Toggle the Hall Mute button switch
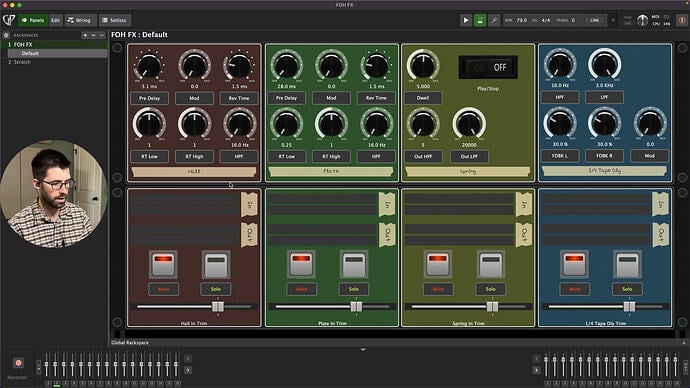The image size is (690, 388). (x=163, y=265)
